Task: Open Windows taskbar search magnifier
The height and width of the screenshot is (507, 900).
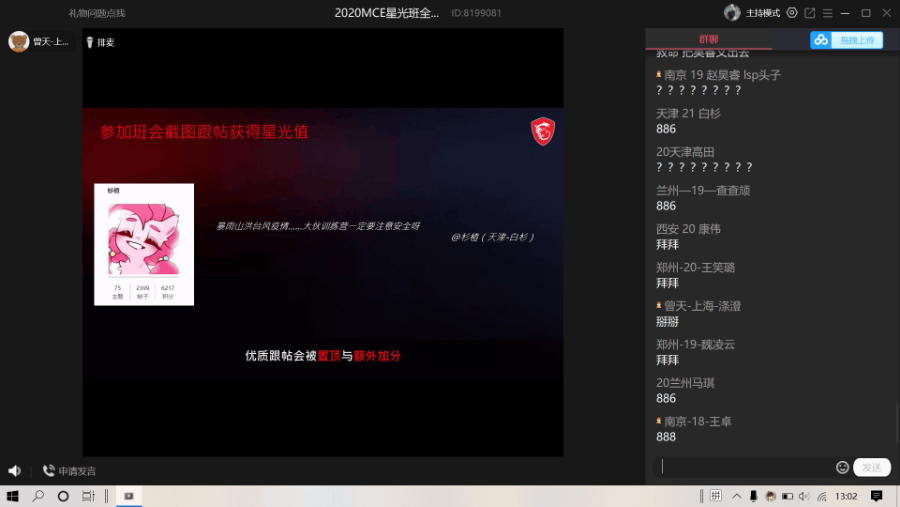Action: click(38, 496)
